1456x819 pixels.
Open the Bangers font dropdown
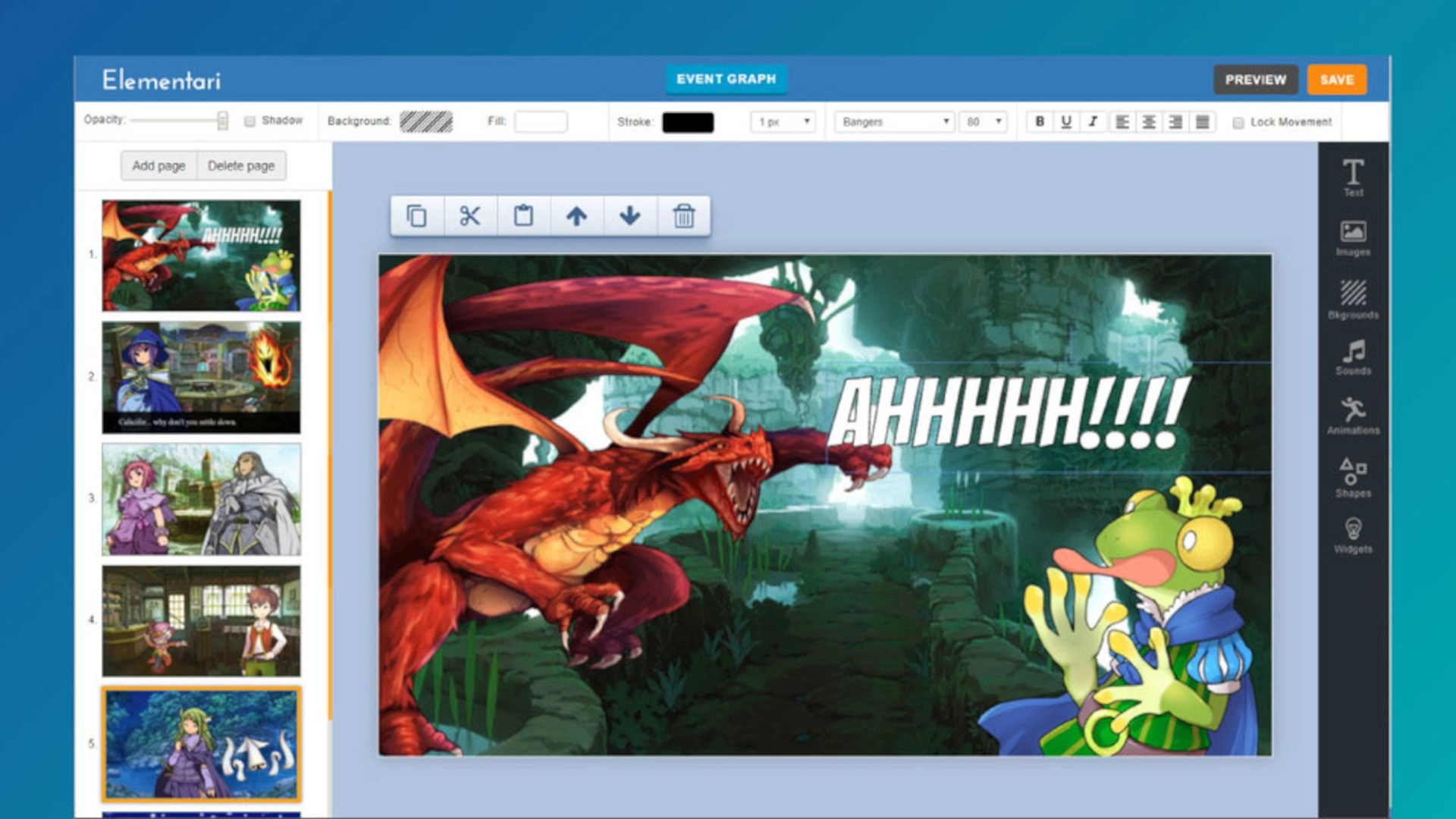point(894,121)
